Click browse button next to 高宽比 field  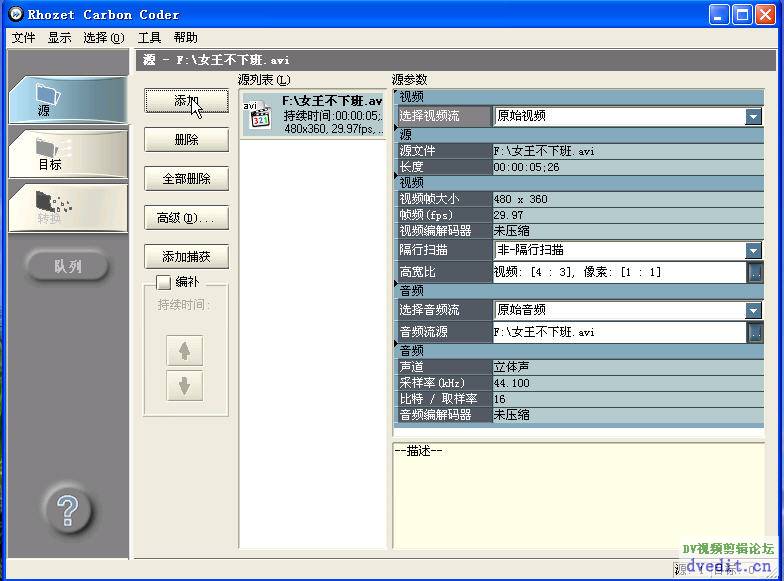(x=755, y=272)
